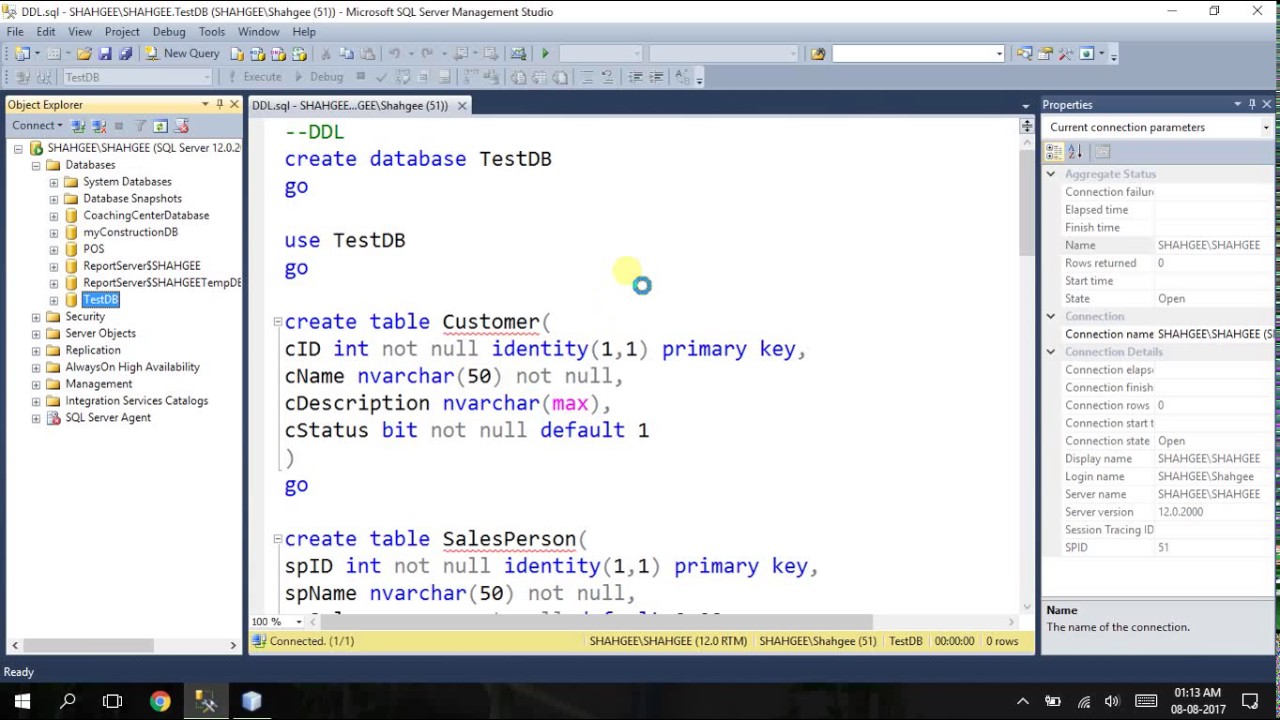The image size is (1280, 720).
Task: Select the Management folder in tree
Action: tap(98, 384)
